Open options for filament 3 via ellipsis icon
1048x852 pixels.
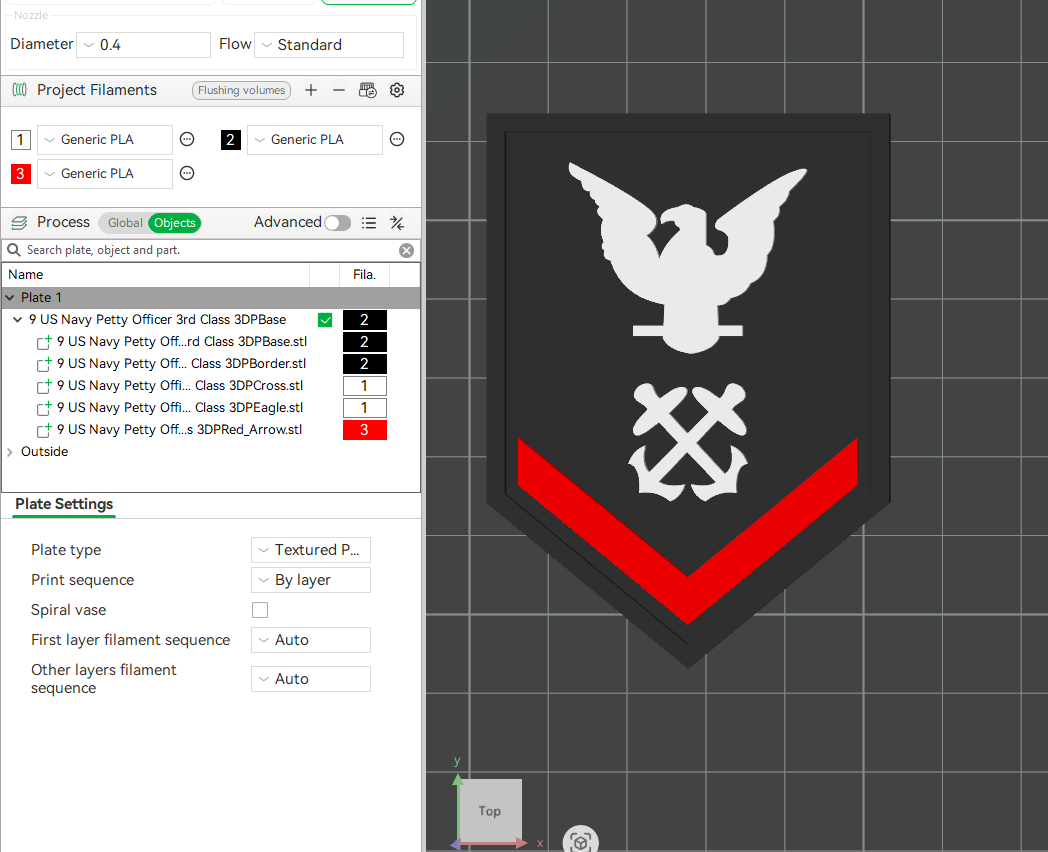click(187, 173)
